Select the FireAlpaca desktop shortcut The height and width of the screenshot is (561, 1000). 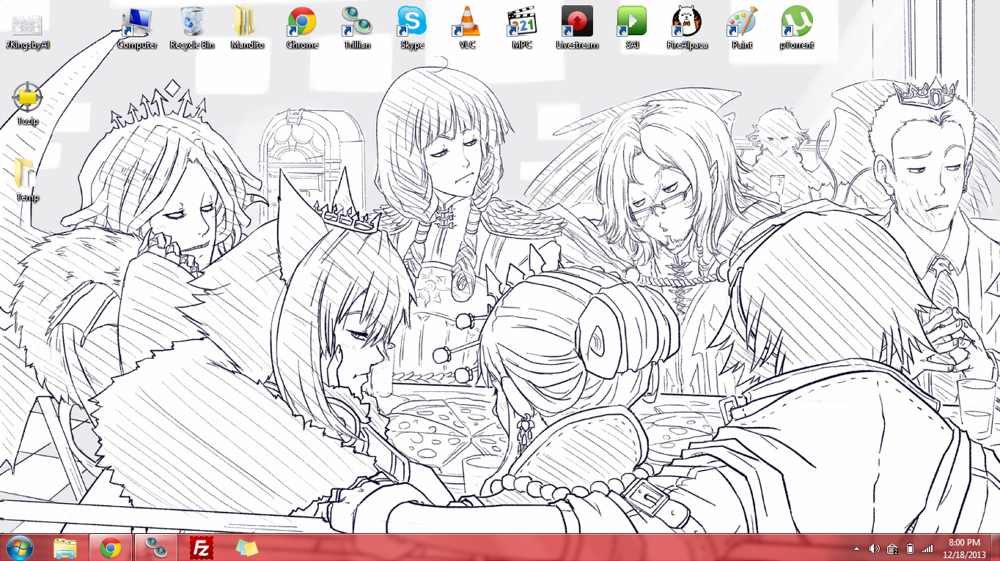(x=687, y=29)
